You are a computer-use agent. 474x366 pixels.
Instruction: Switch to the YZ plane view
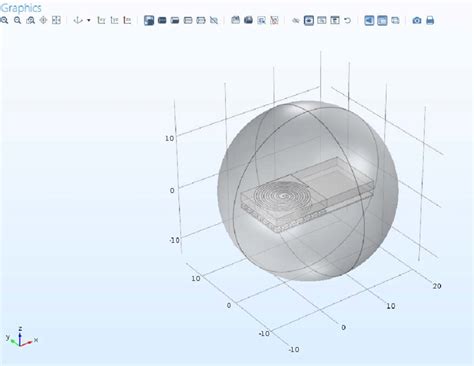coord(114,20)
